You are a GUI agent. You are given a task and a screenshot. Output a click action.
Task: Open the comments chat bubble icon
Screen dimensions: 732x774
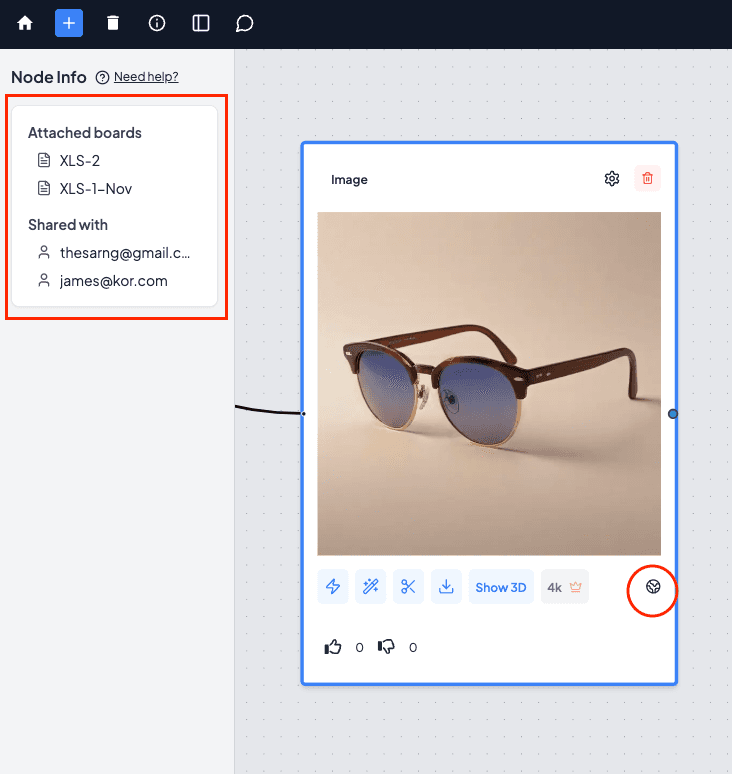pyautogui.click(x=244, y=23)
